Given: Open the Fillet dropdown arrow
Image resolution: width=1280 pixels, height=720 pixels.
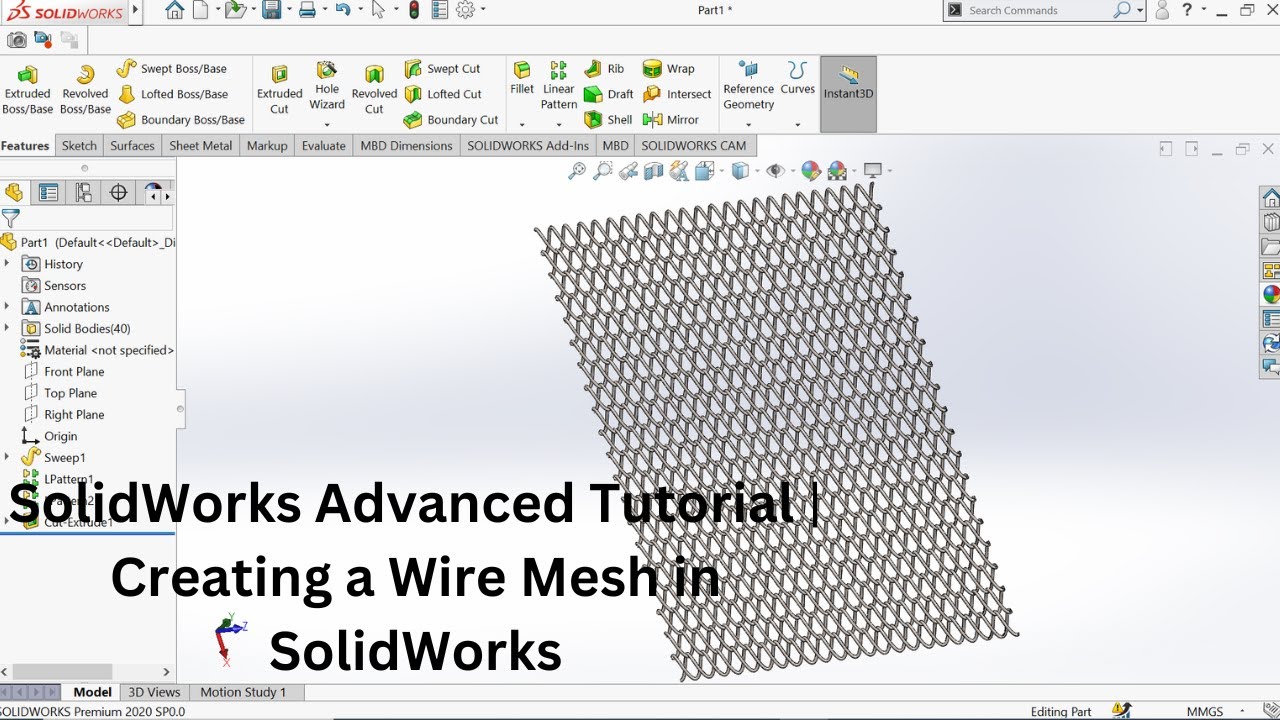Looking at the screenshot, I should tap(522, 125).
